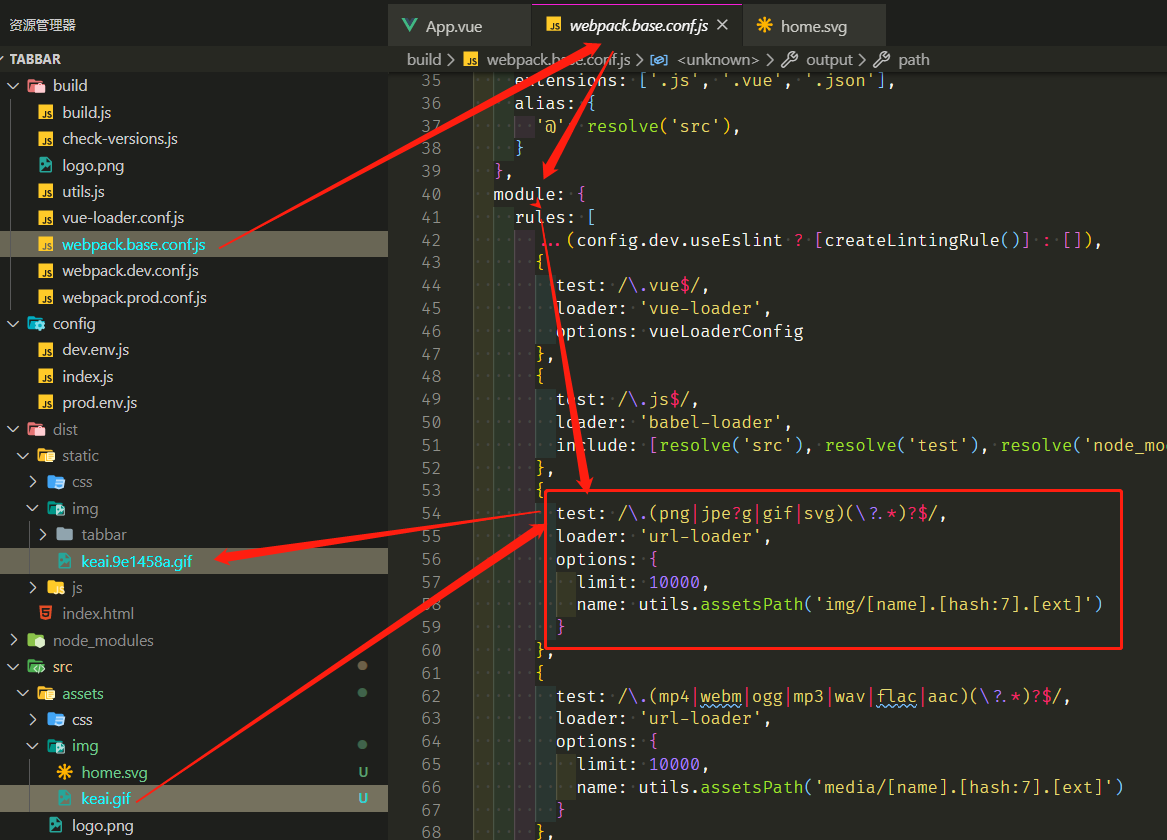
Task: Collapse the dist folder
Action: pos(13,429)
